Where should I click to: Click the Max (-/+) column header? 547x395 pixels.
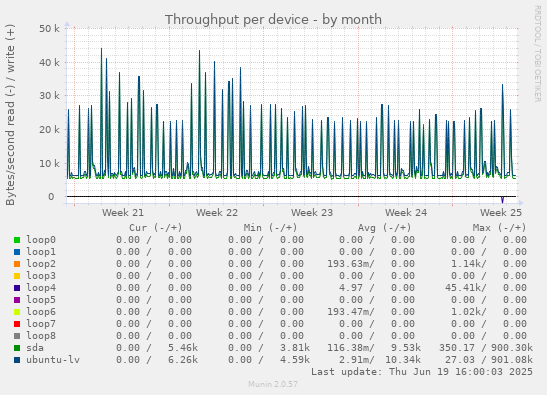tap(499, 228)
